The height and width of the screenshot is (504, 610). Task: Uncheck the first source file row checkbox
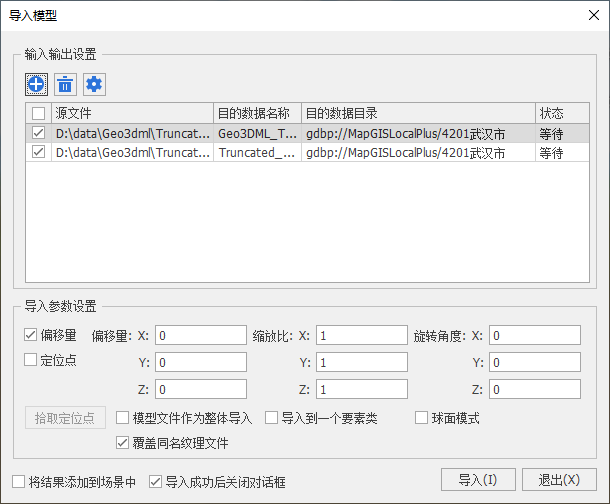(38, 132)
